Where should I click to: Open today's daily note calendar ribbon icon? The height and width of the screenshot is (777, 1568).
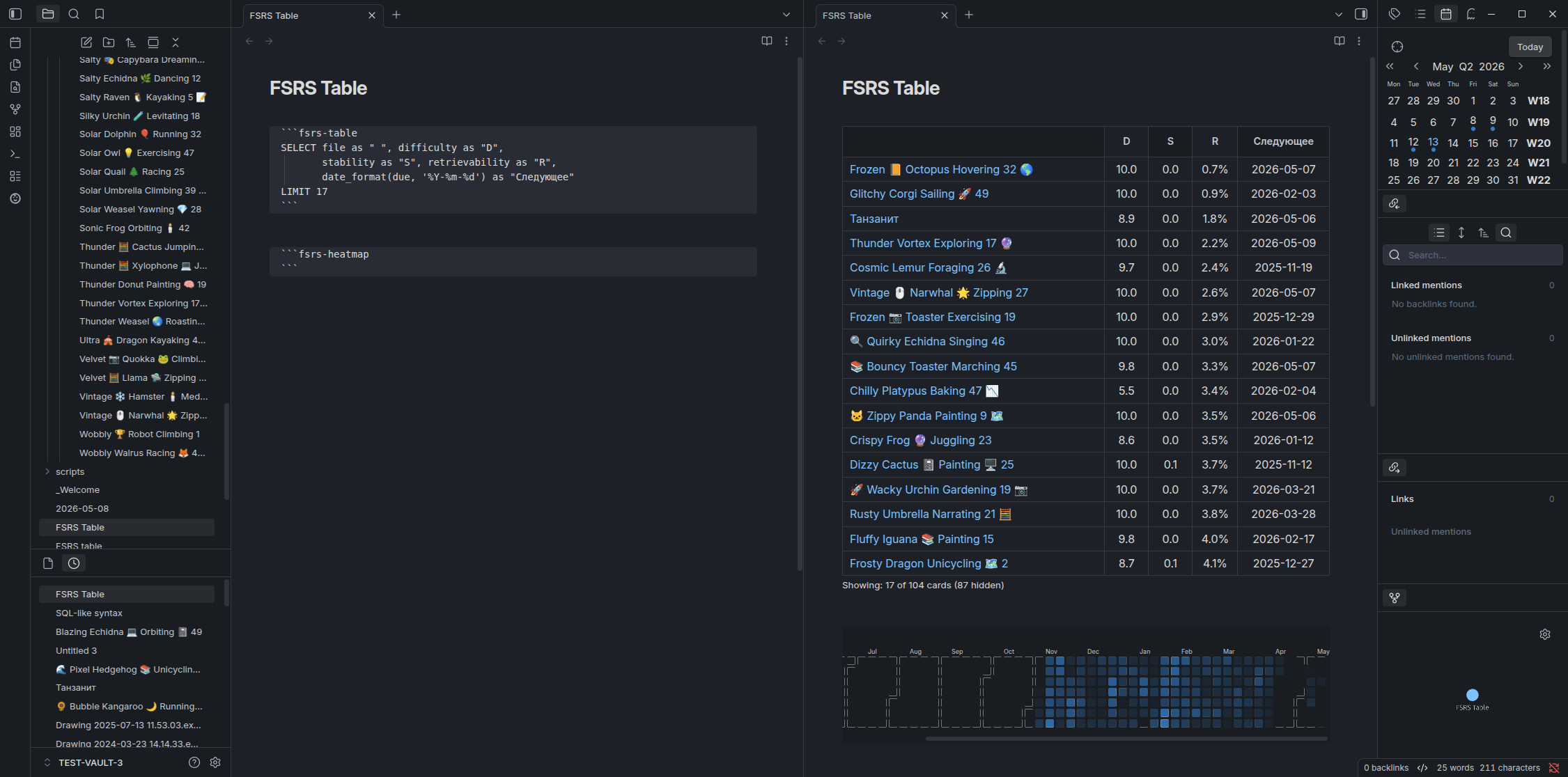click(15, 42)
